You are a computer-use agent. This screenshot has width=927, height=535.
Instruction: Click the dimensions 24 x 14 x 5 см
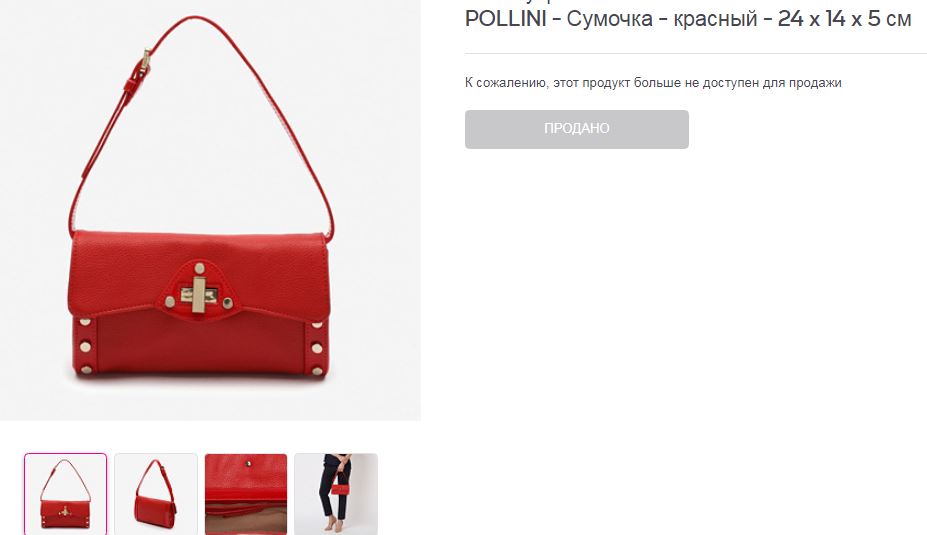(x=844, y=19)
